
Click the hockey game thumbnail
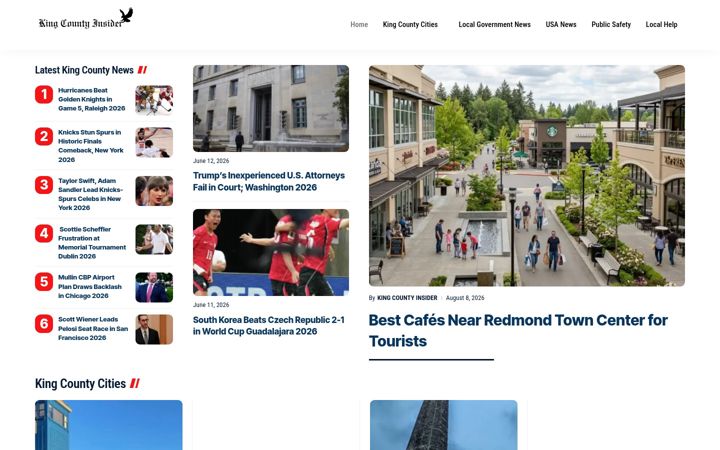154,100
